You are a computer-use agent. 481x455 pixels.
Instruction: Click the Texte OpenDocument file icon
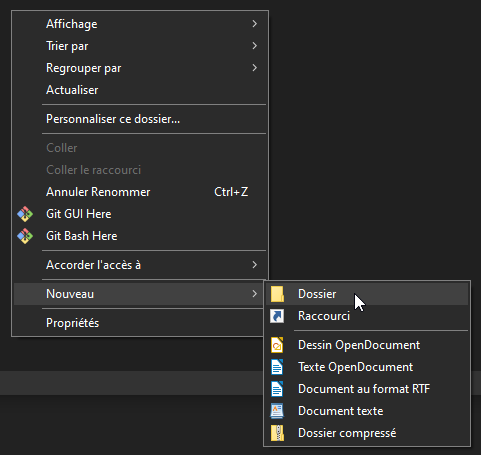[277, 367]
